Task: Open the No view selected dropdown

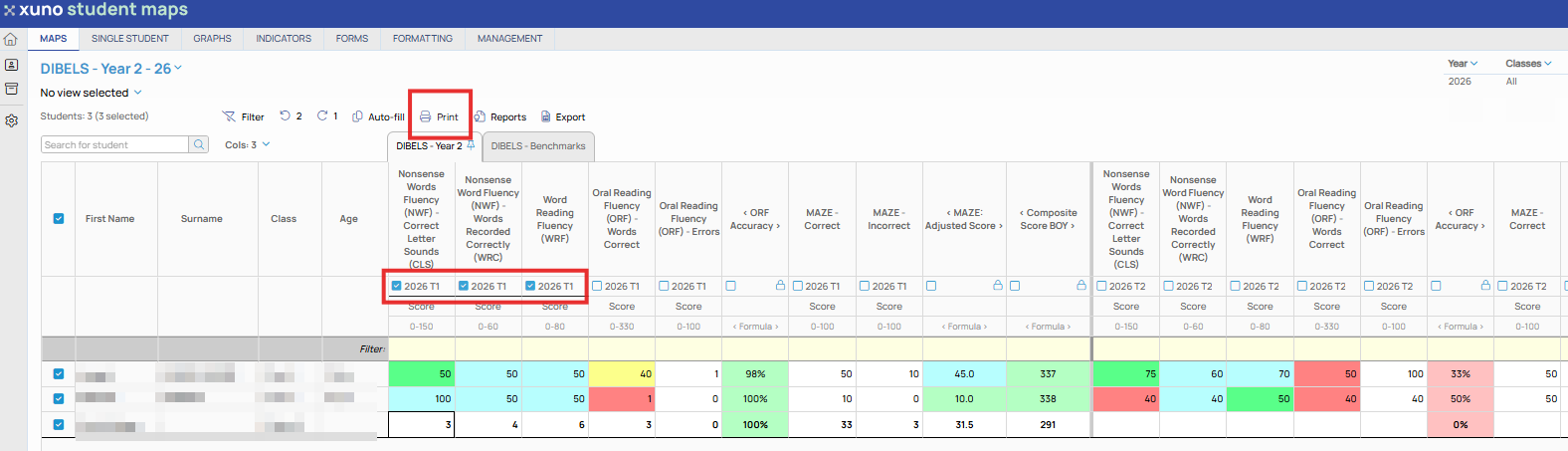Action: [x=91, y=93]
